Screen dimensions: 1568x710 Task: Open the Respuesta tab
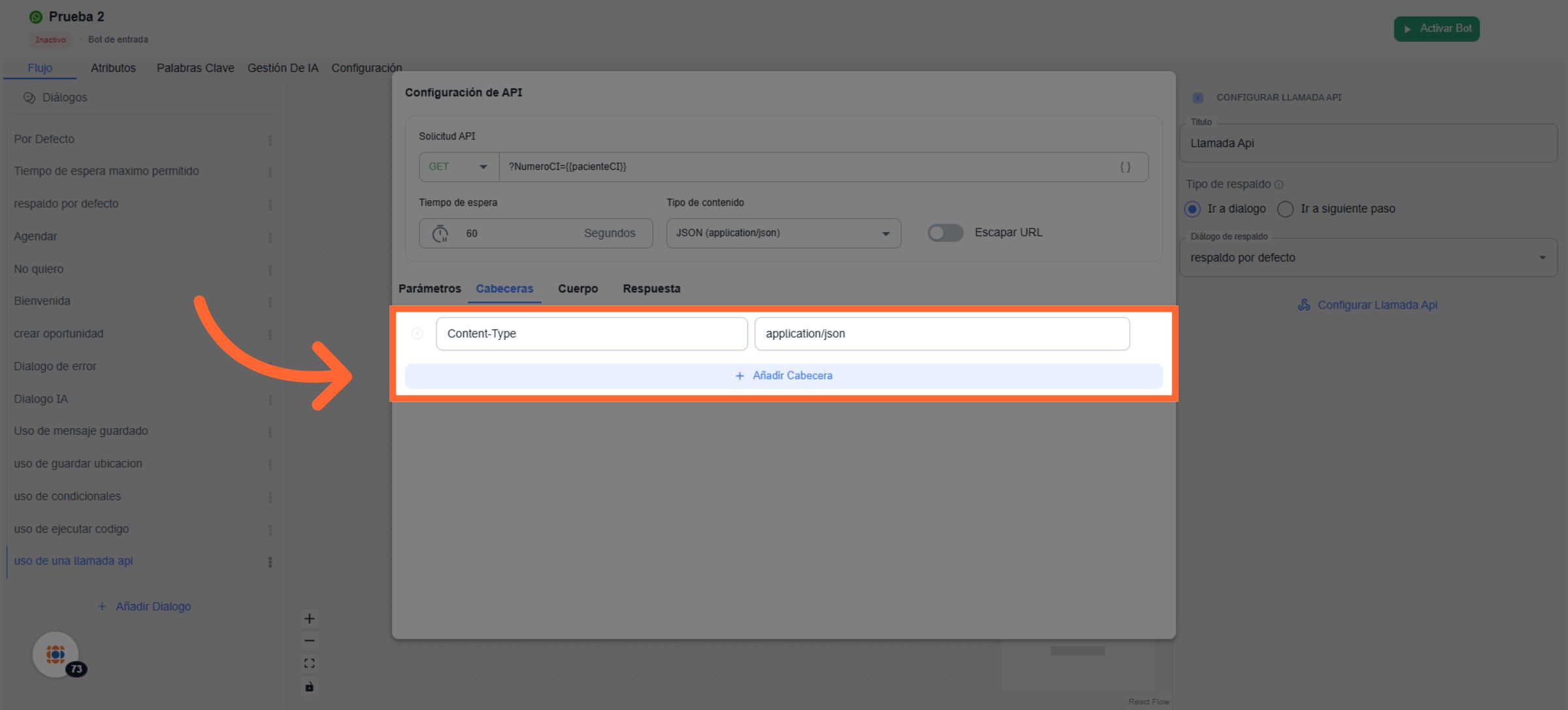651,288
